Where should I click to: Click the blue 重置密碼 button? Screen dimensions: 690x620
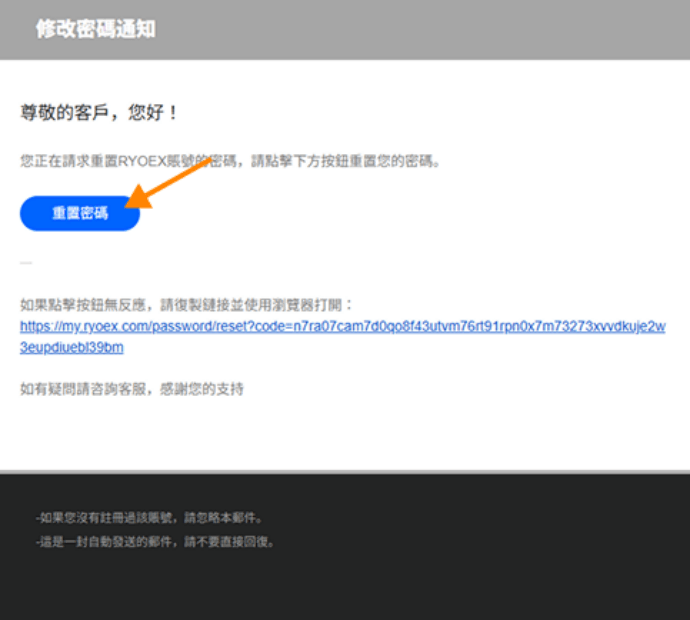coord(79,214)
